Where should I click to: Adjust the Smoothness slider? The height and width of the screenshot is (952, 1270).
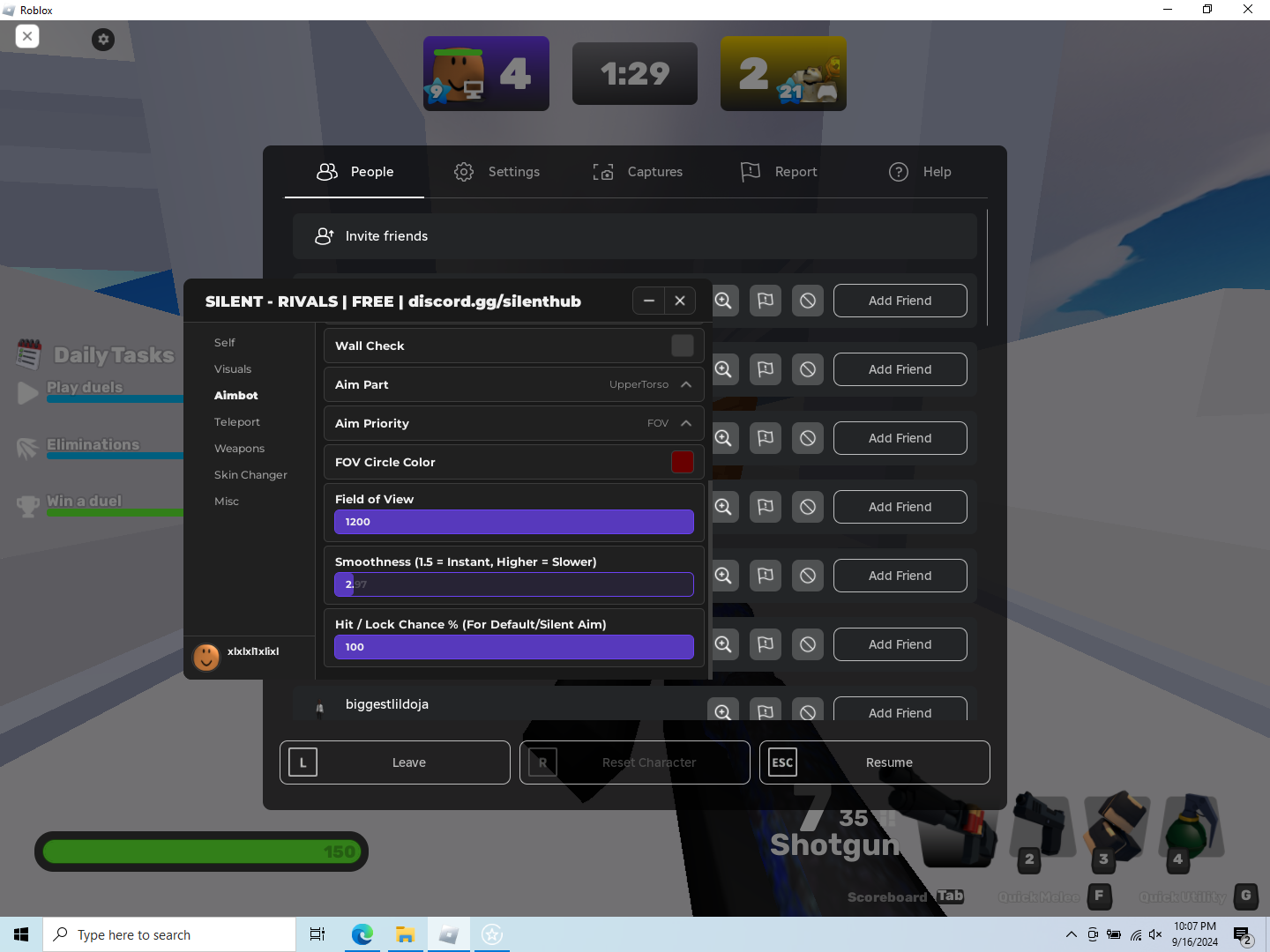514,584
